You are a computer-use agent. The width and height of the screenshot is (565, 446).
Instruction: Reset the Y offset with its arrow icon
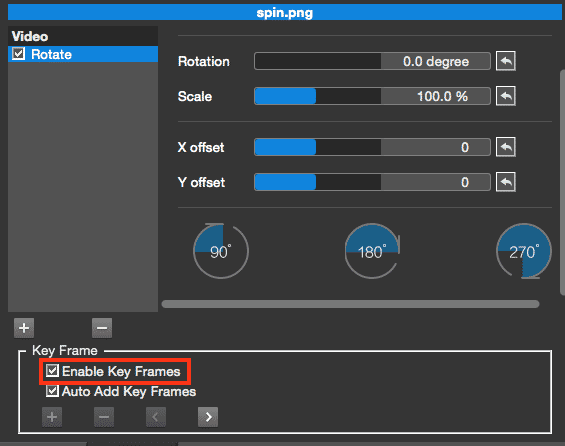tap(506, 182)
